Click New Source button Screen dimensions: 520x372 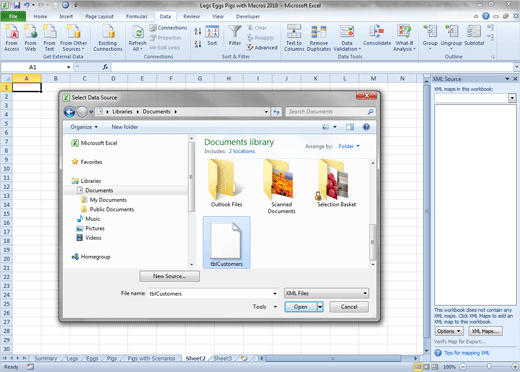pyautogui.click(x=169, y=276)
